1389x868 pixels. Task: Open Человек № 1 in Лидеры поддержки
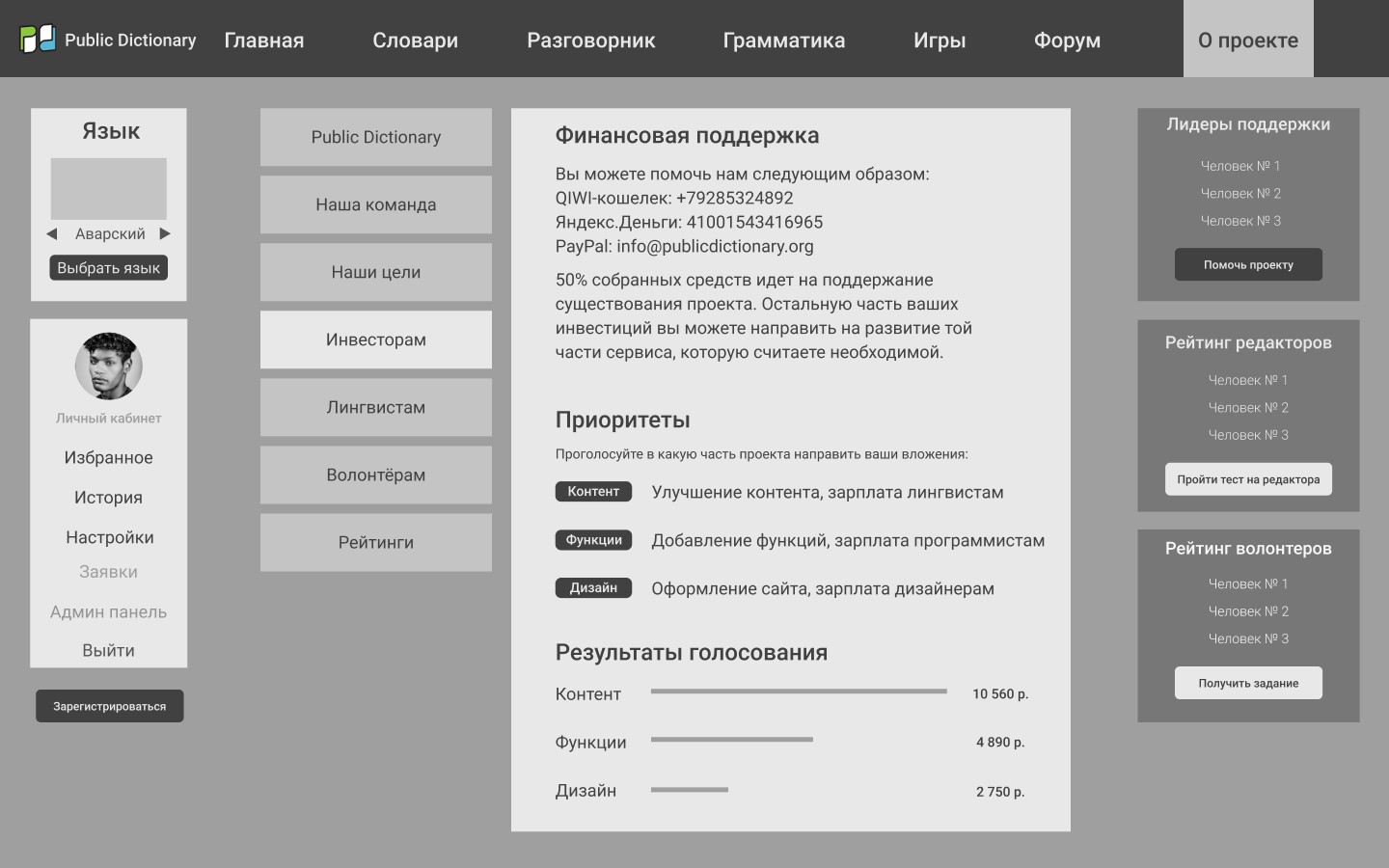pyautogui.click(x=1240, y=166)
